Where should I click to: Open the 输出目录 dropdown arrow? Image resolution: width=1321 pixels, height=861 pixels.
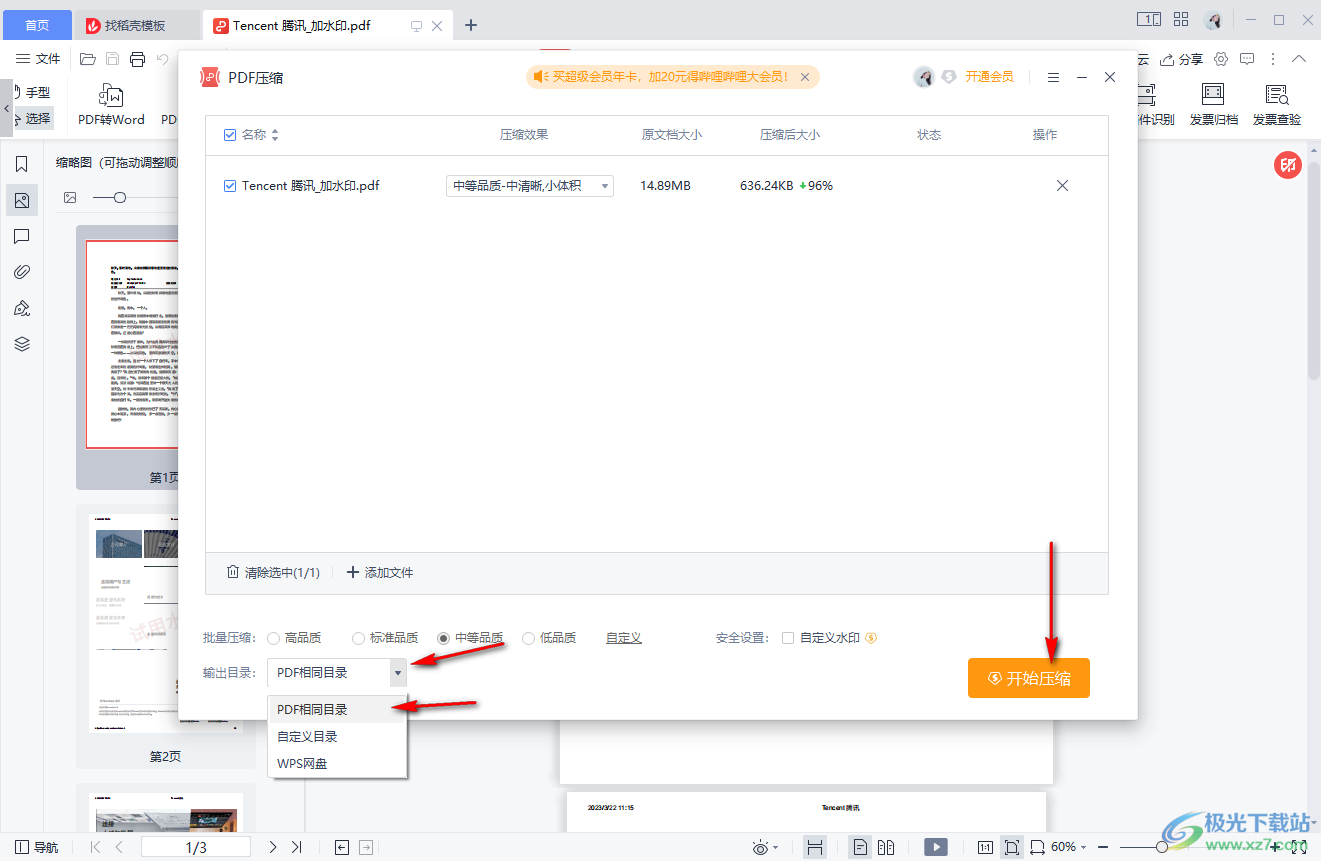[x=397, y=673]
